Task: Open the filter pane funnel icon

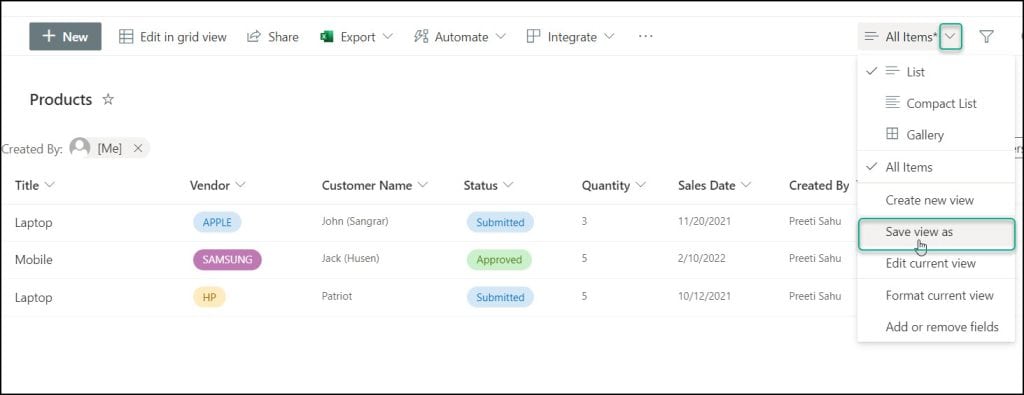Action: click(x=987, y=37)
